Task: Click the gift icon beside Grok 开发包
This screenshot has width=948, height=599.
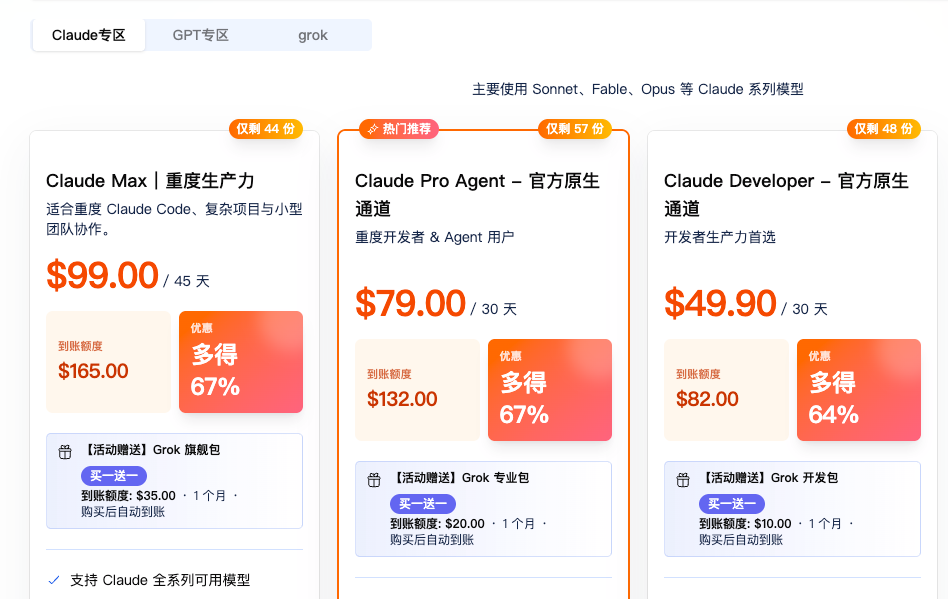Action: point(683,480)
